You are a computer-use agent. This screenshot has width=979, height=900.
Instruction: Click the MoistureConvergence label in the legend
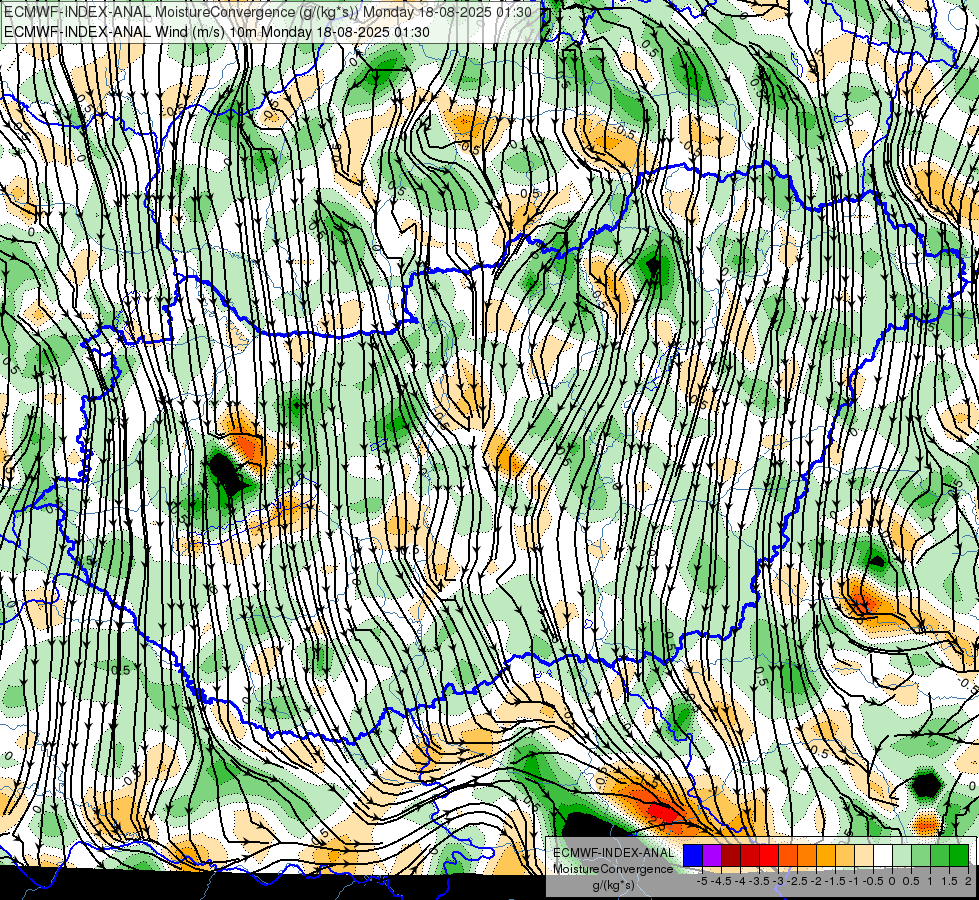[613, 869]
